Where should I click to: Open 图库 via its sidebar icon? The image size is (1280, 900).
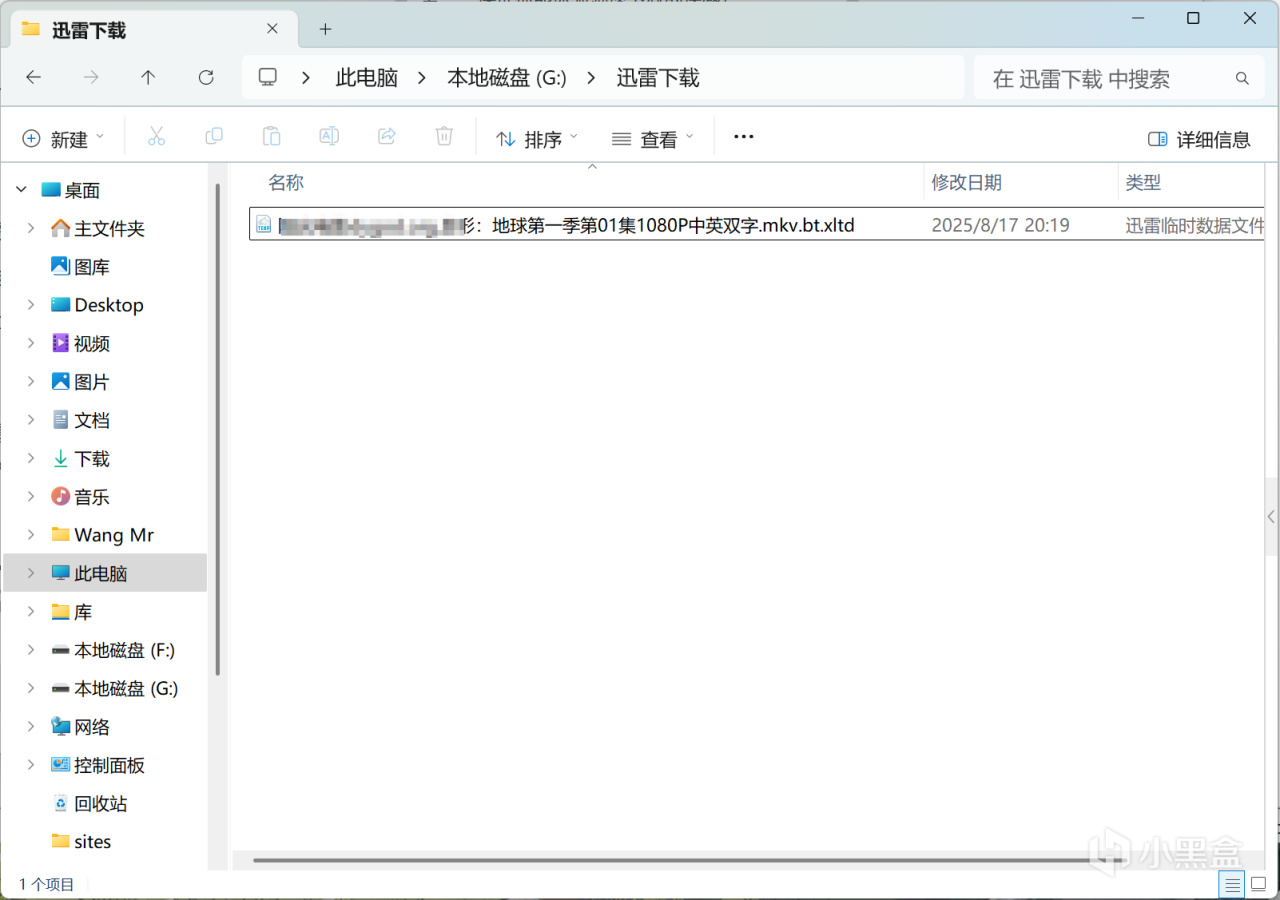[x=60, y=267]
